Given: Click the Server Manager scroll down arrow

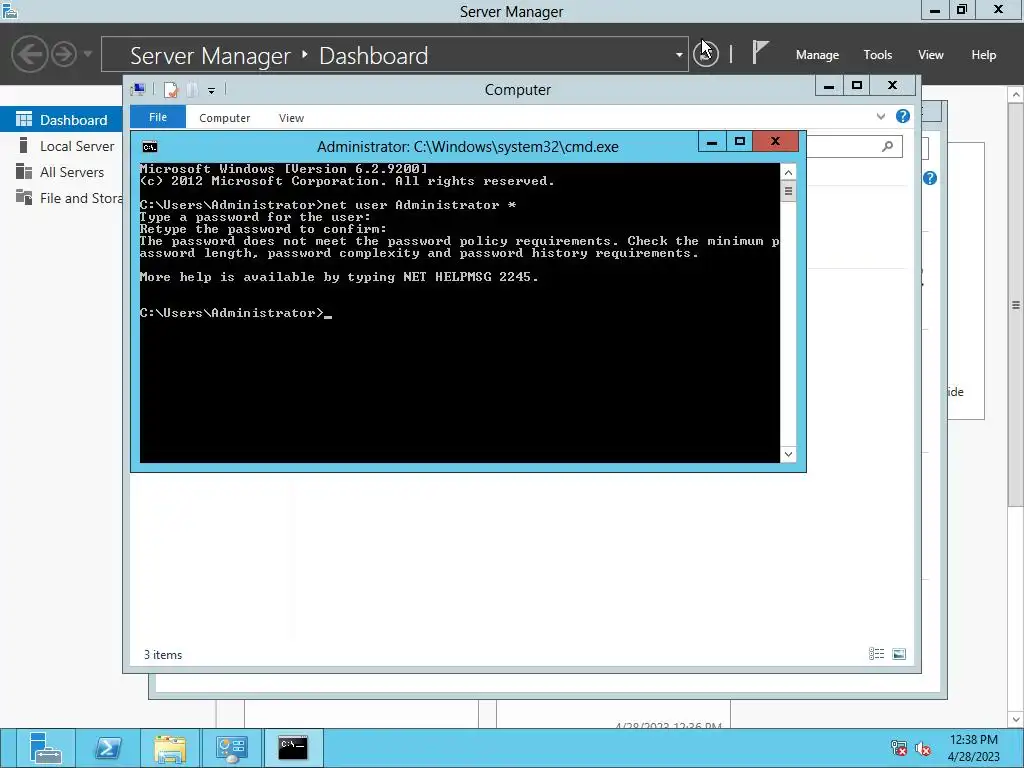Looking at the screenshot, I should (1016, 720).
